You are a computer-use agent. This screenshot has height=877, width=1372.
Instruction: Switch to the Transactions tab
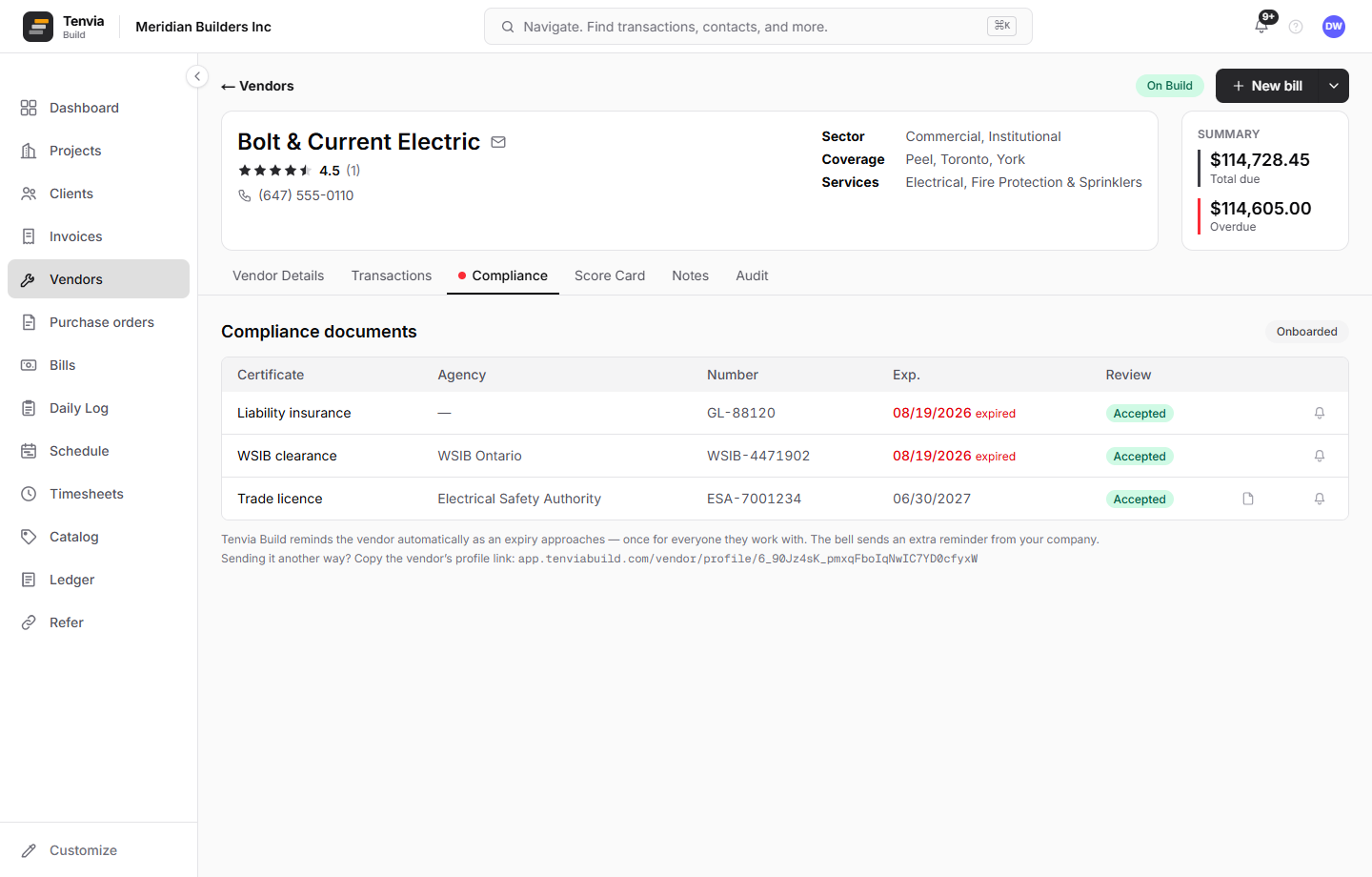(392, 275)
